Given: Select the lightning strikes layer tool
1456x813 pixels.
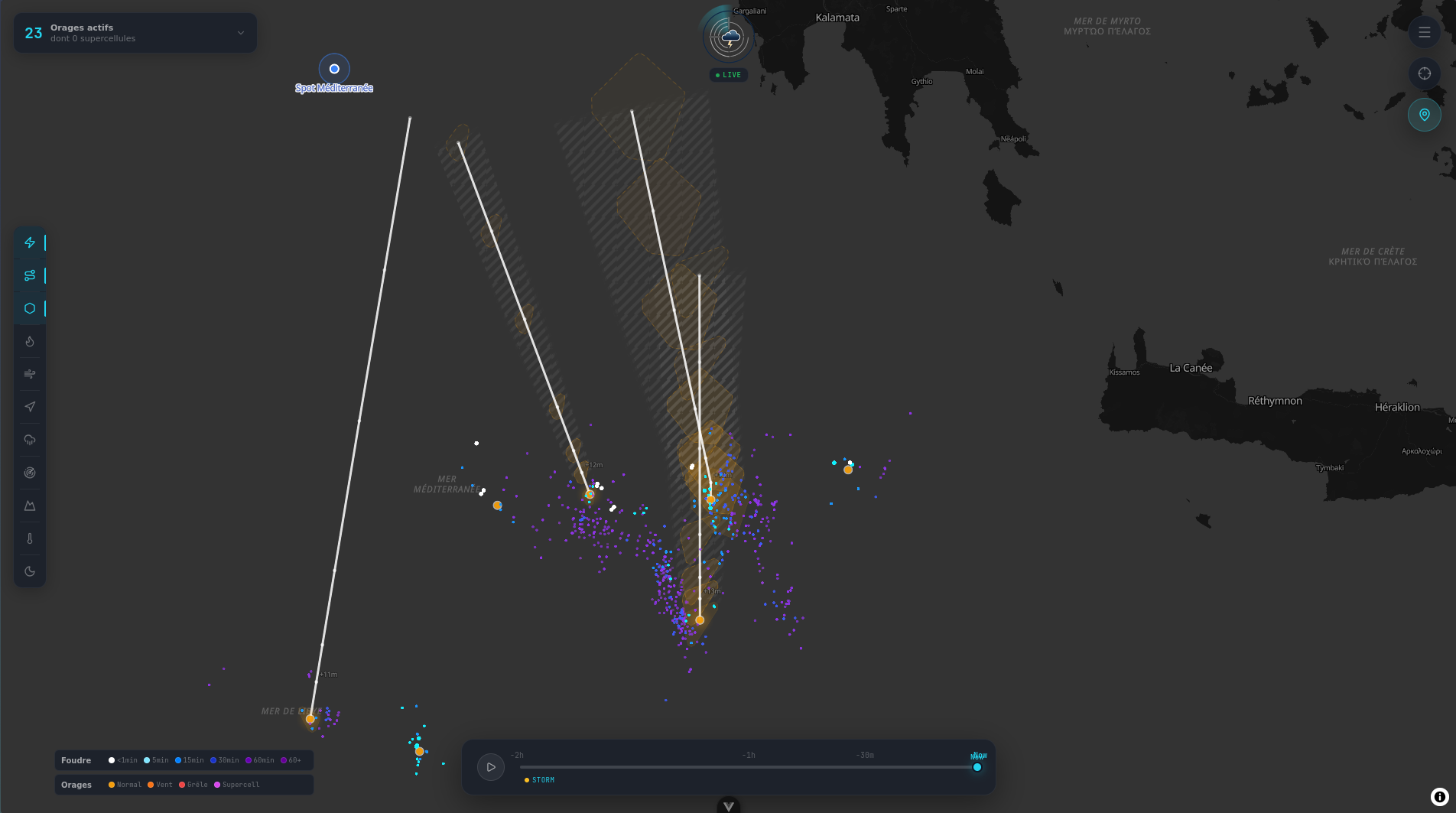Looking at the screenshot, I should click(30, 242).
